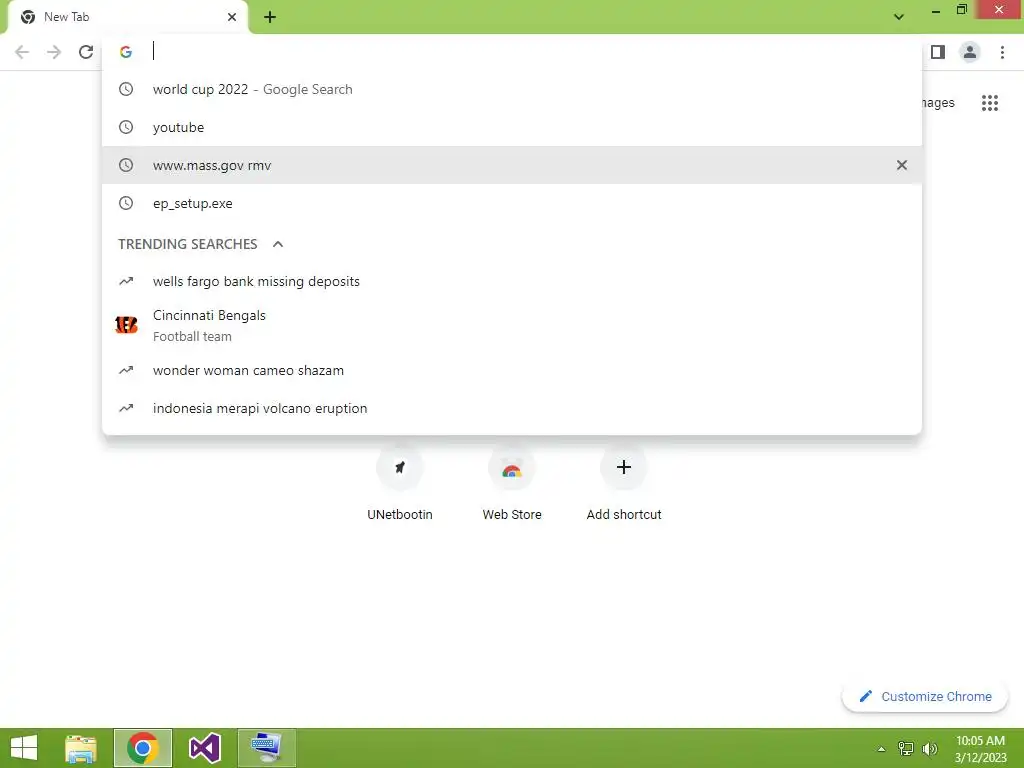The width and height of the screenshot is (1024, 768).
Task: Click the Google logo in address bar
Action: pyautogui.click(x=126, y=52)
